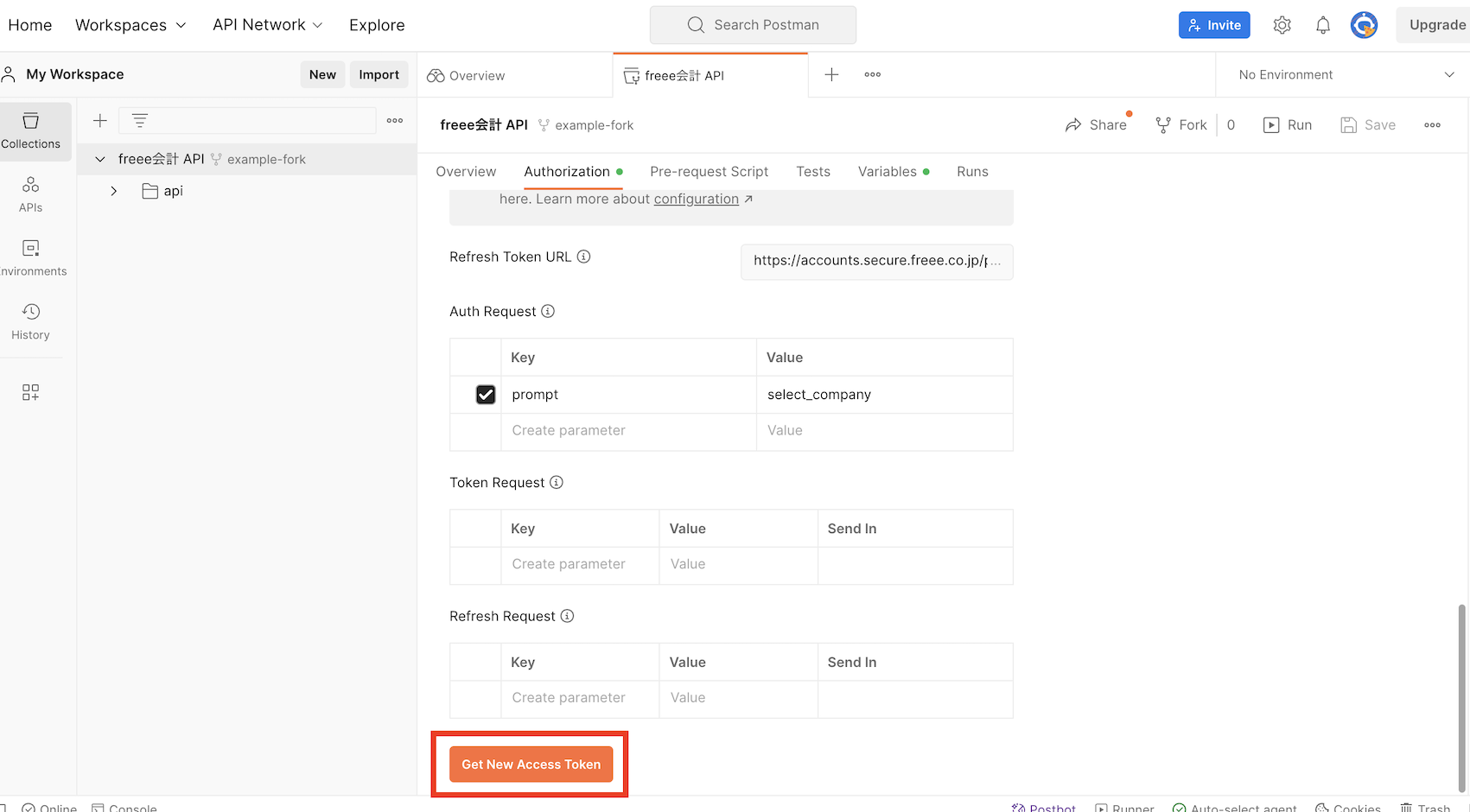This screenshot has height=812, width=1470.
Task: Click the Share icon for the collection
Action: (x=1072, y=124)
